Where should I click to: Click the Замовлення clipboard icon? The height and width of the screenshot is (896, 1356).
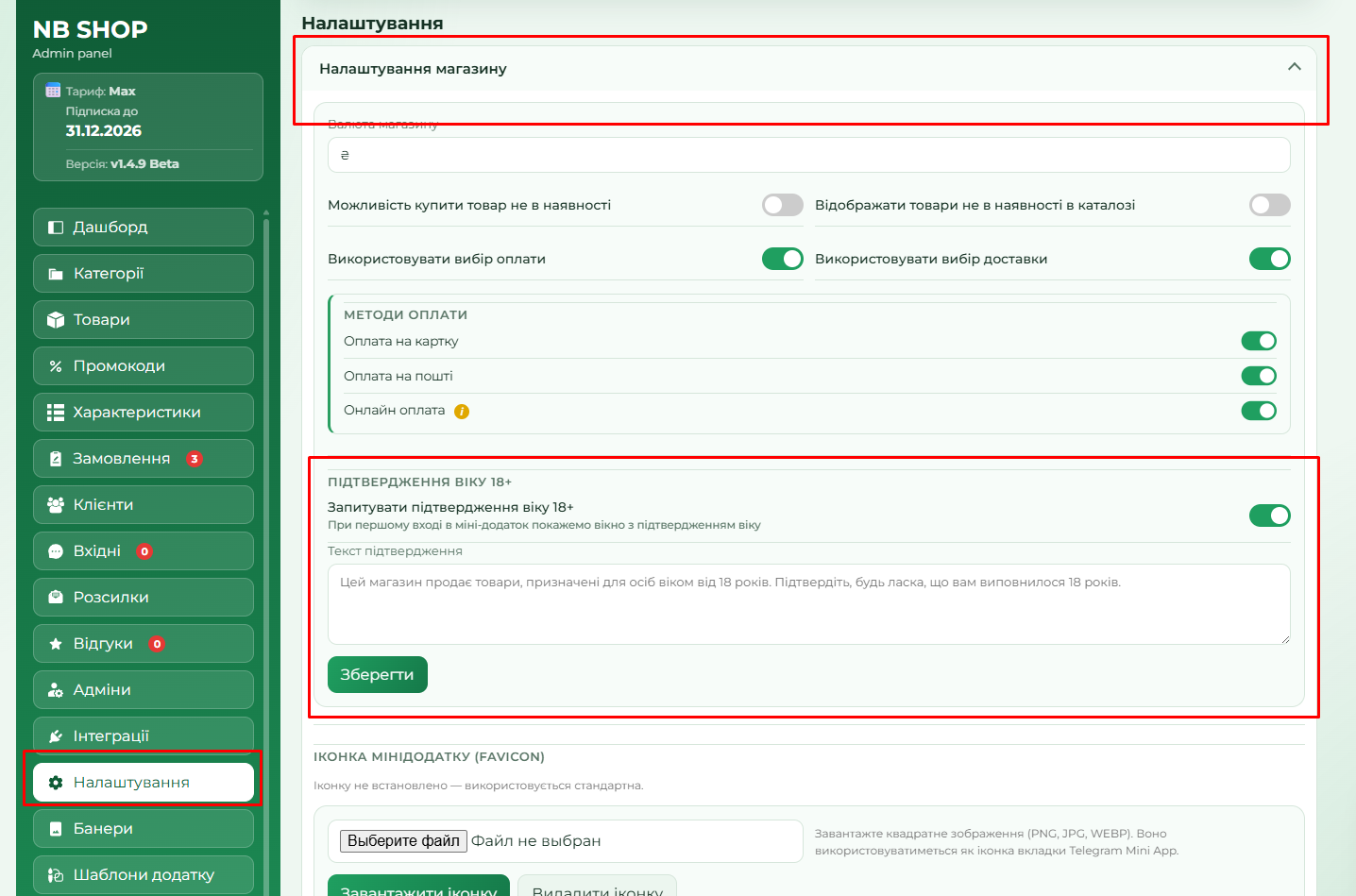(56, 459)
